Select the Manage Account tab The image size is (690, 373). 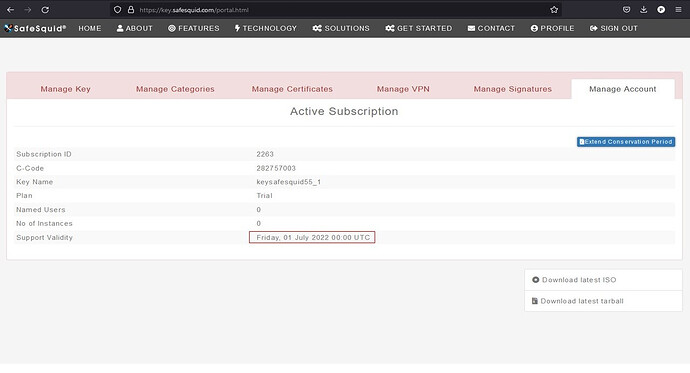pyautogui.click(x=623, y=89)
